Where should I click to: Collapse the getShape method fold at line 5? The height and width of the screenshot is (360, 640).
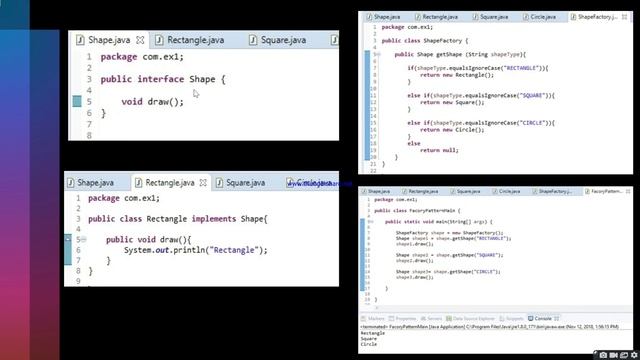(x=378, y=54)
